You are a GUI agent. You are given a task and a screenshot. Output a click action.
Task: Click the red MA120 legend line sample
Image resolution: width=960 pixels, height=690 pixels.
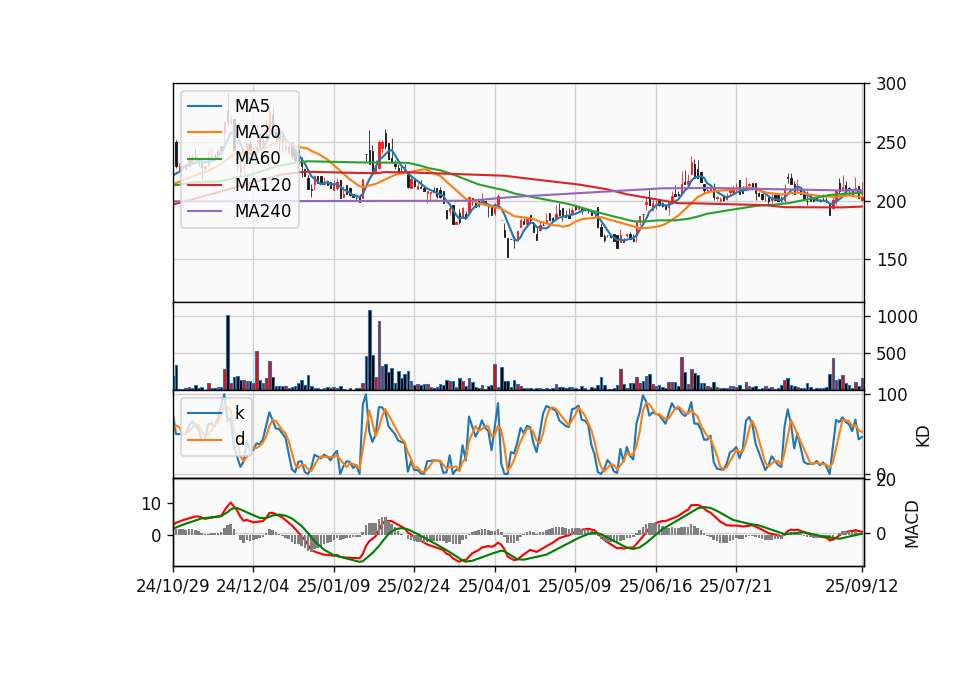[x=204, y=185]
